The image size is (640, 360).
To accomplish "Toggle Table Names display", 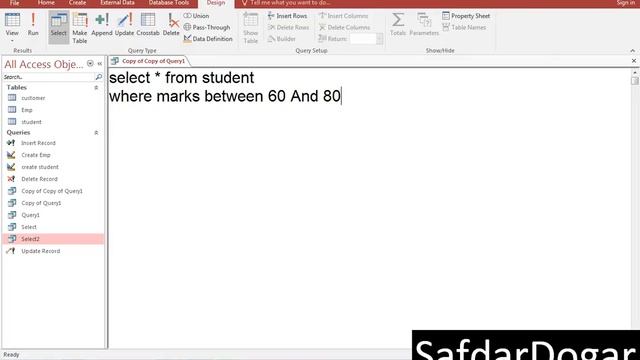I will coord(464,27).
